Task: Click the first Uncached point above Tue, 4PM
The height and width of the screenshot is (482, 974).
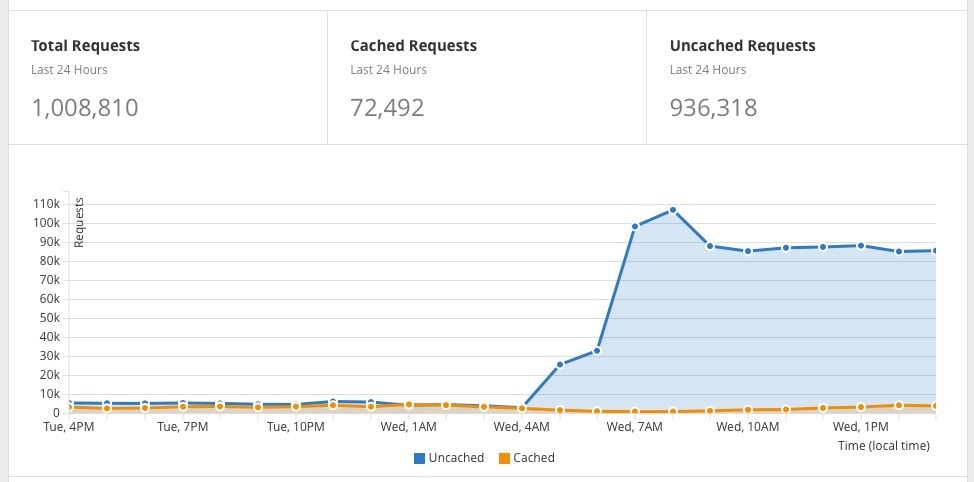Action: coord(69,403)
